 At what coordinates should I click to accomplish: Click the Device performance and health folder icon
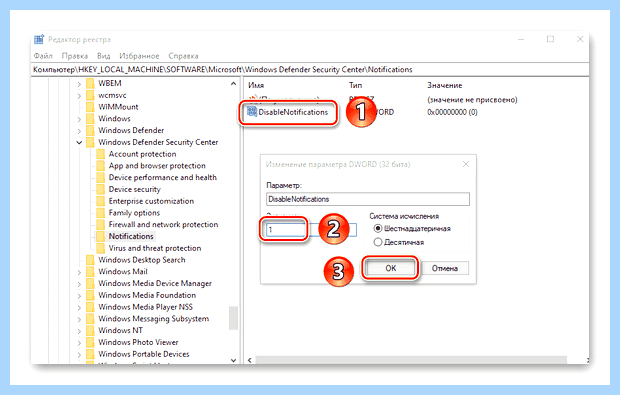100,178
